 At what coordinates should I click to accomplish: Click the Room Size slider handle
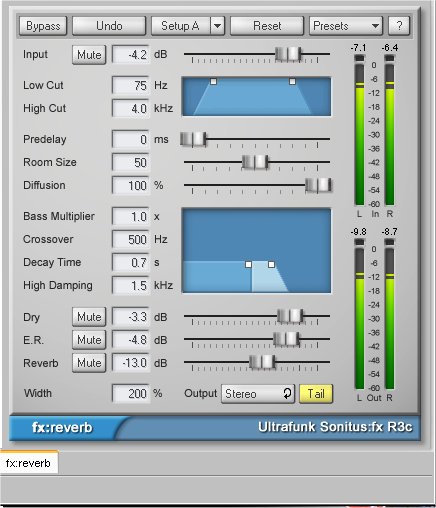(255, 162)
